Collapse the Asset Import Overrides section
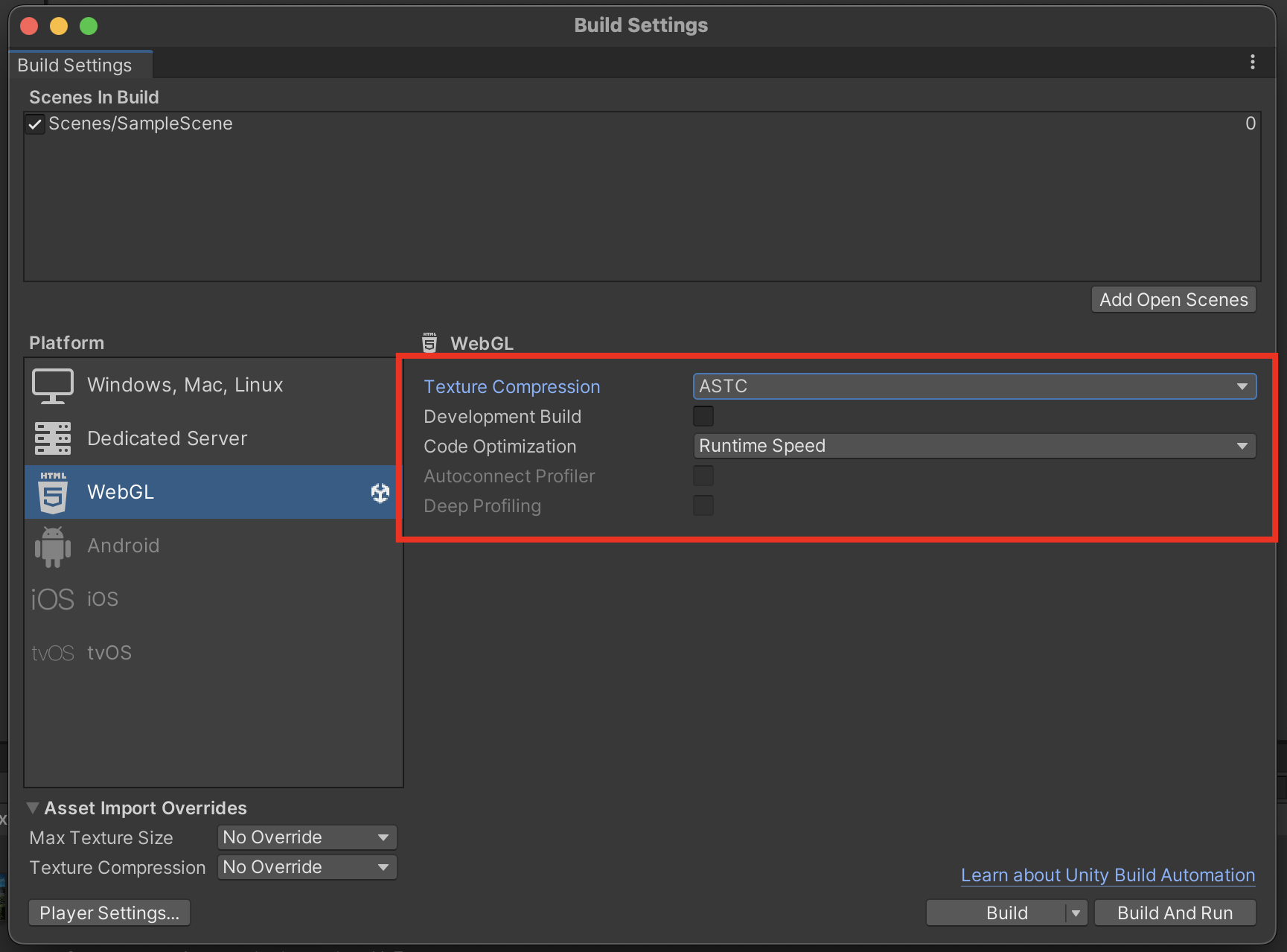Screen dimensions: 1287x952 33,808
